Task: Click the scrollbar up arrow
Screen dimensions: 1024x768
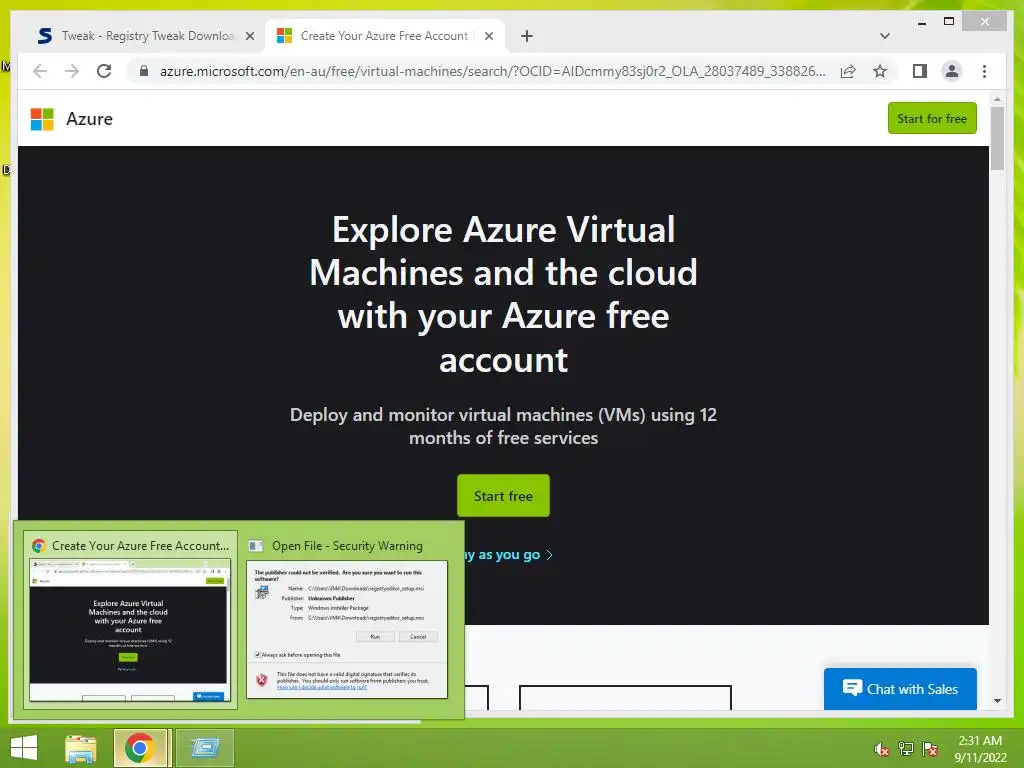Action: tap(997, 99)
